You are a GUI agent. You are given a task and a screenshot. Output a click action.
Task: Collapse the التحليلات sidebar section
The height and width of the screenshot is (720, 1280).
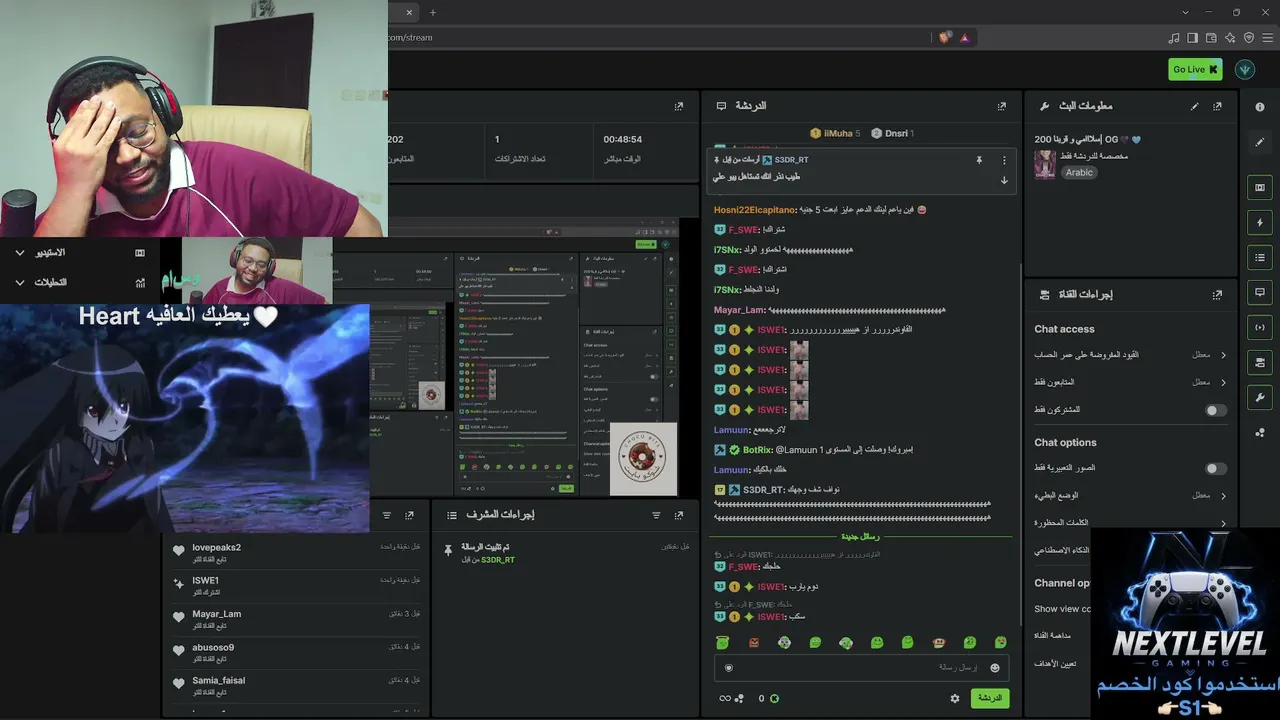click(20, 283)
